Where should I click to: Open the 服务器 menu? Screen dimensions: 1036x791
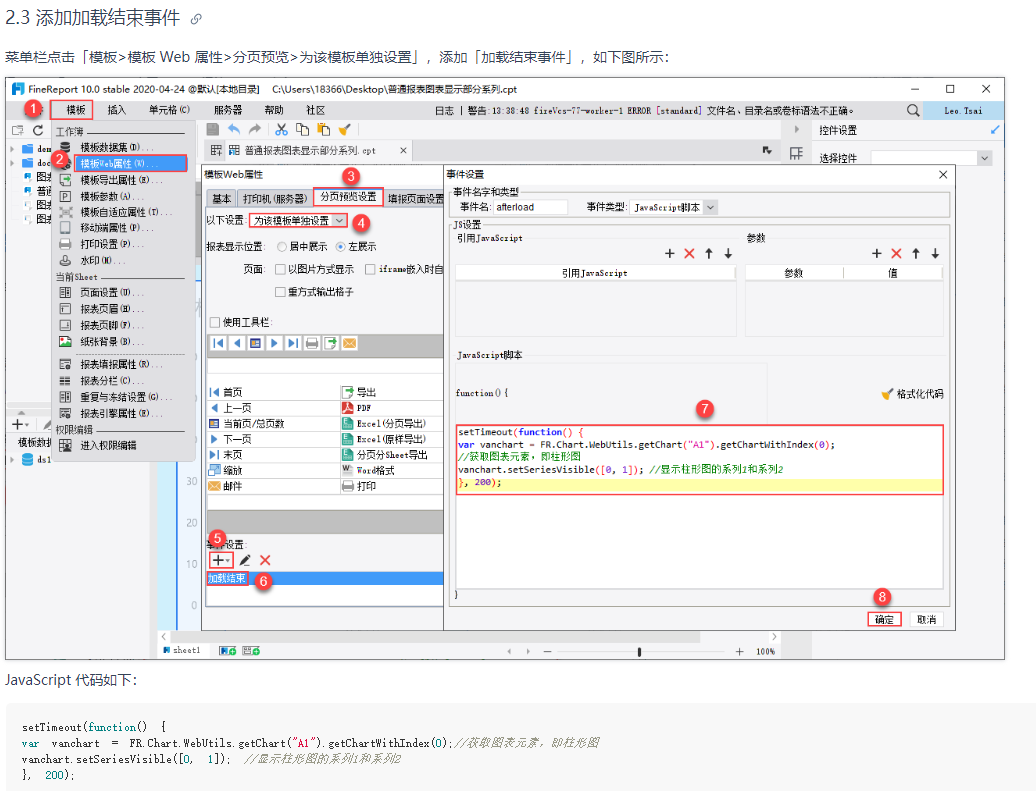click(x=228, y=110)
